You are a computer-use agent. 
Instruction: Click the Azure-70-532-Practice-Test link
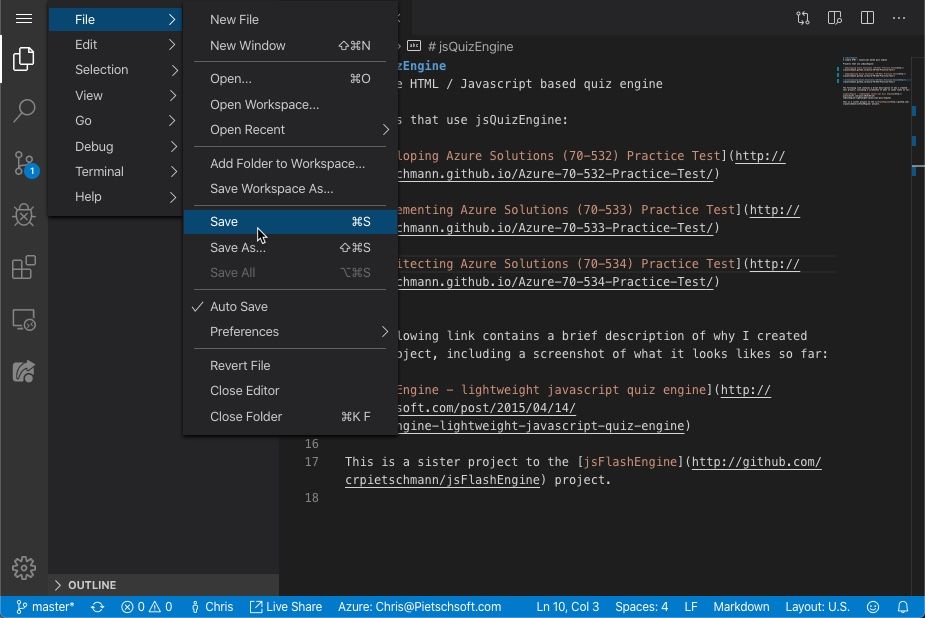555,174
